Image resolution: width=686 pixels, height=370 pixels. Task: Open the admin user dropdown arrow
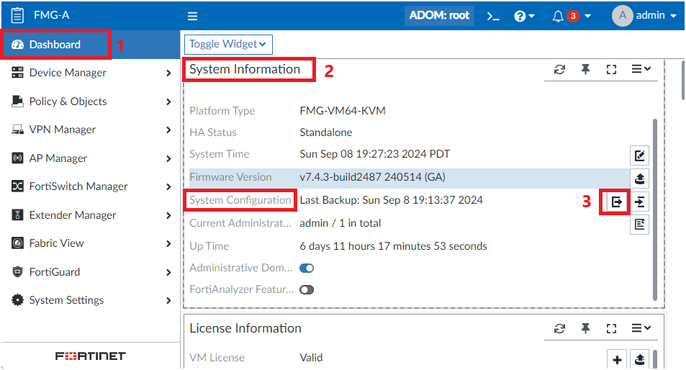pos(673,16)
